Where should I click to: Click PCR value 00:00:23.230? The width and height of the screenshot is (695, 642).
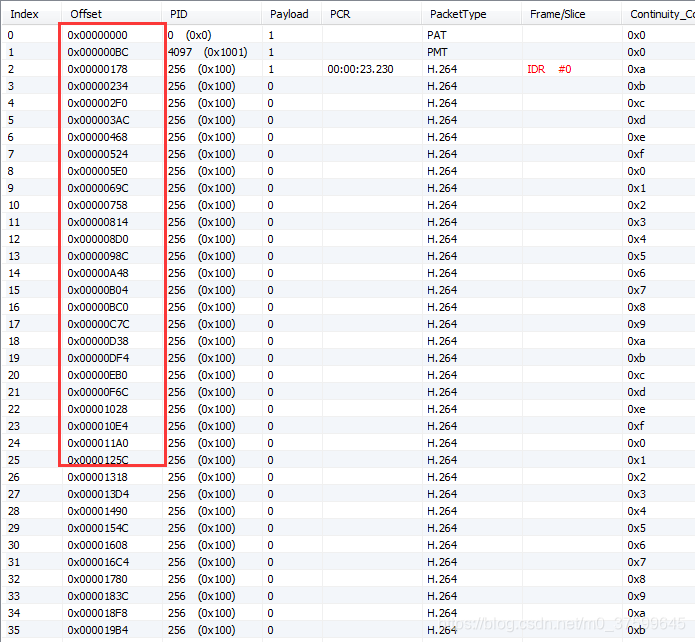pyautogui.click(x=360, y=69)
